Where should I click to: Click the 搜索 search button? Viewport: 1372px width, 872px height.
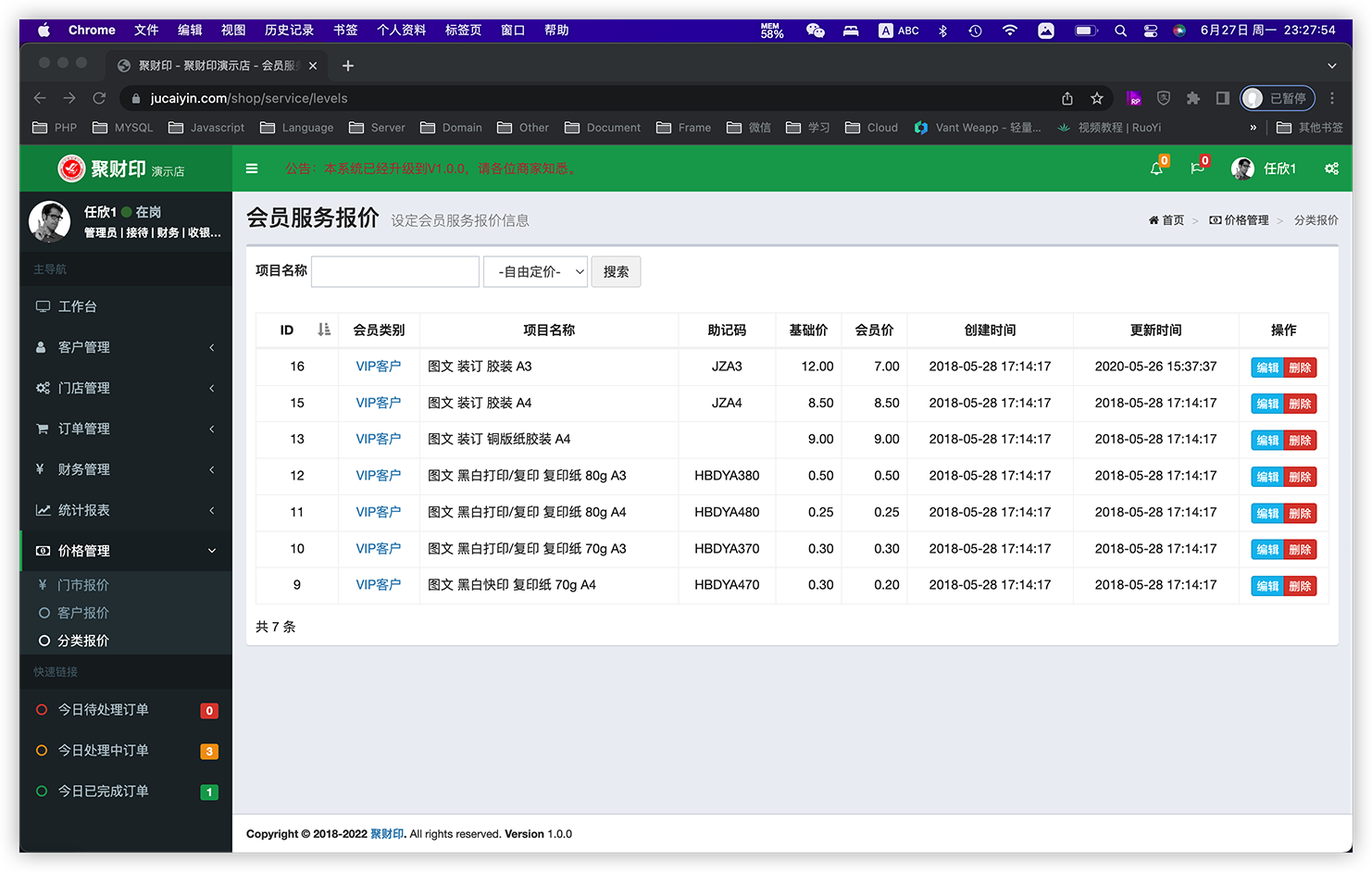click(616, 271)
